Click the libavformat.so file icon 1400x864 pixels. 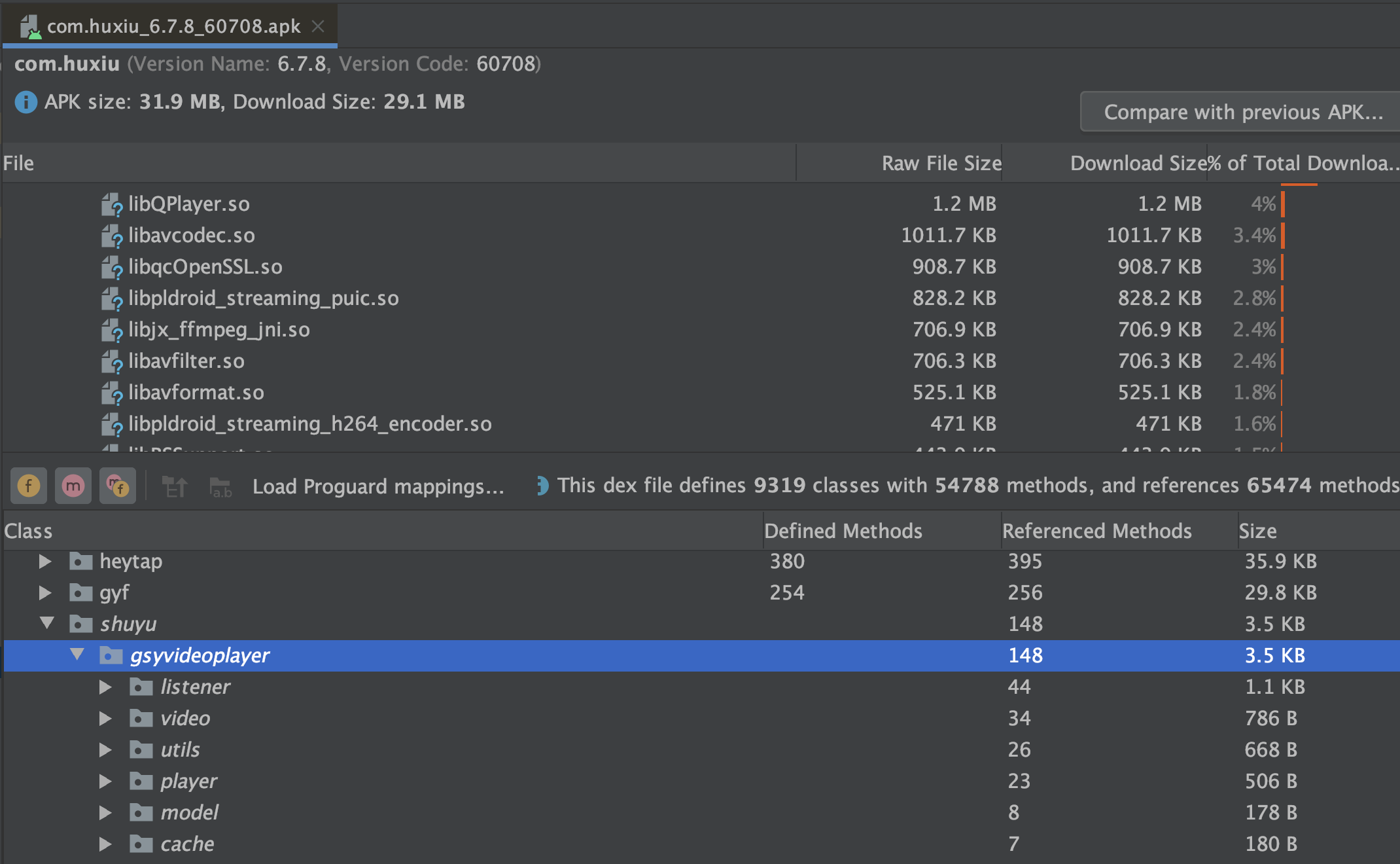[x=112, y=393]
